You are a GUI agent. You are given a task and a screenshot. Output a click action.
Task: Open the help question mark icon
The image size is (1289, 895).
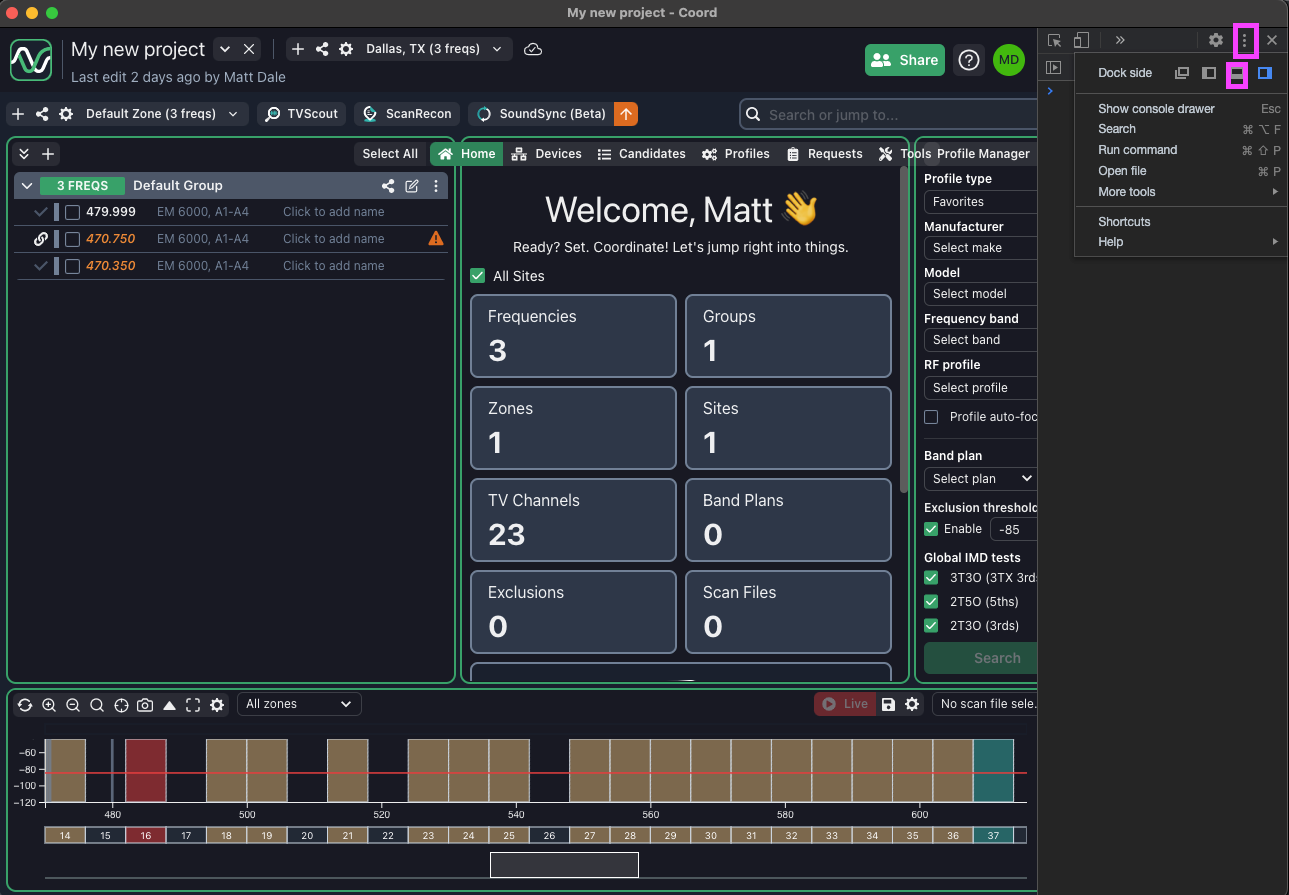[x=968, y=60]
